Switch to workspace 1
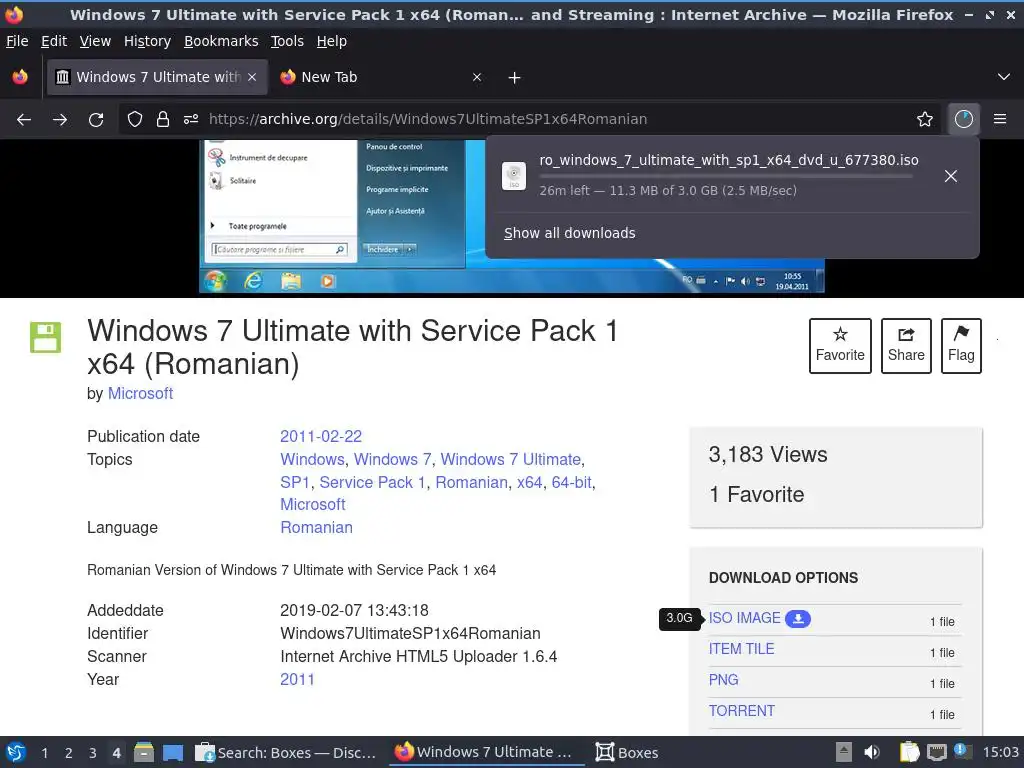 [x=44, y=753]
